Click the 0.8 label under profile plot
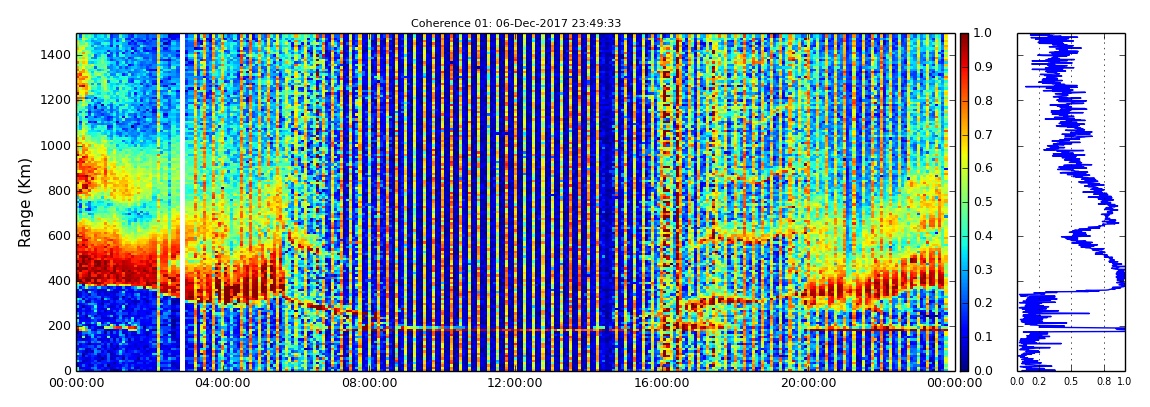Viewport: 1150px width, 407px height. 1104,382
